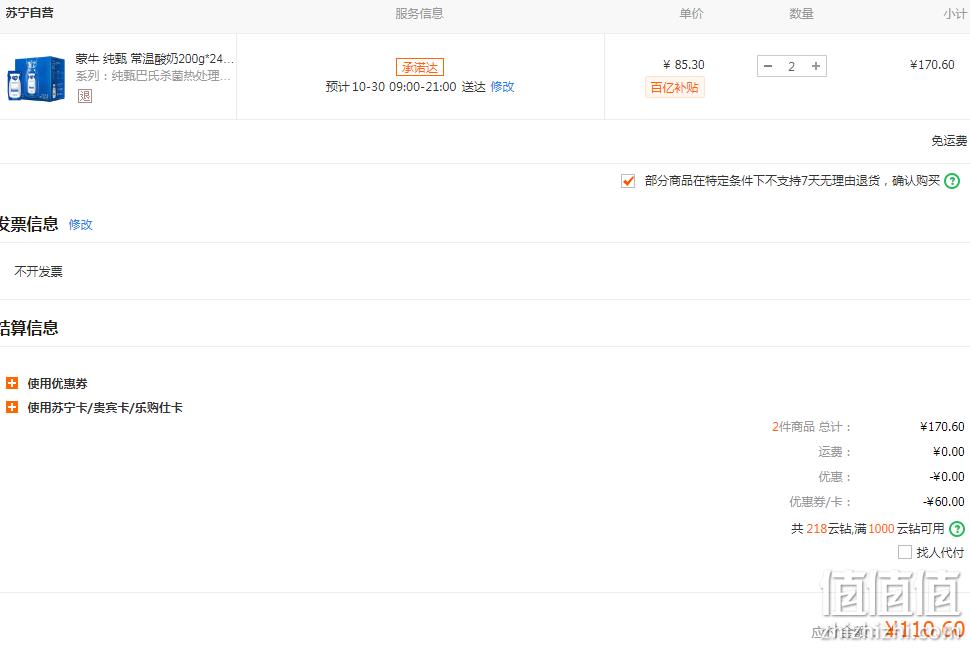Image resolution: width=970 pixels, height=649 pixels.
Task: Increase quantity with the plus button
Action: [x=816, y=66]
